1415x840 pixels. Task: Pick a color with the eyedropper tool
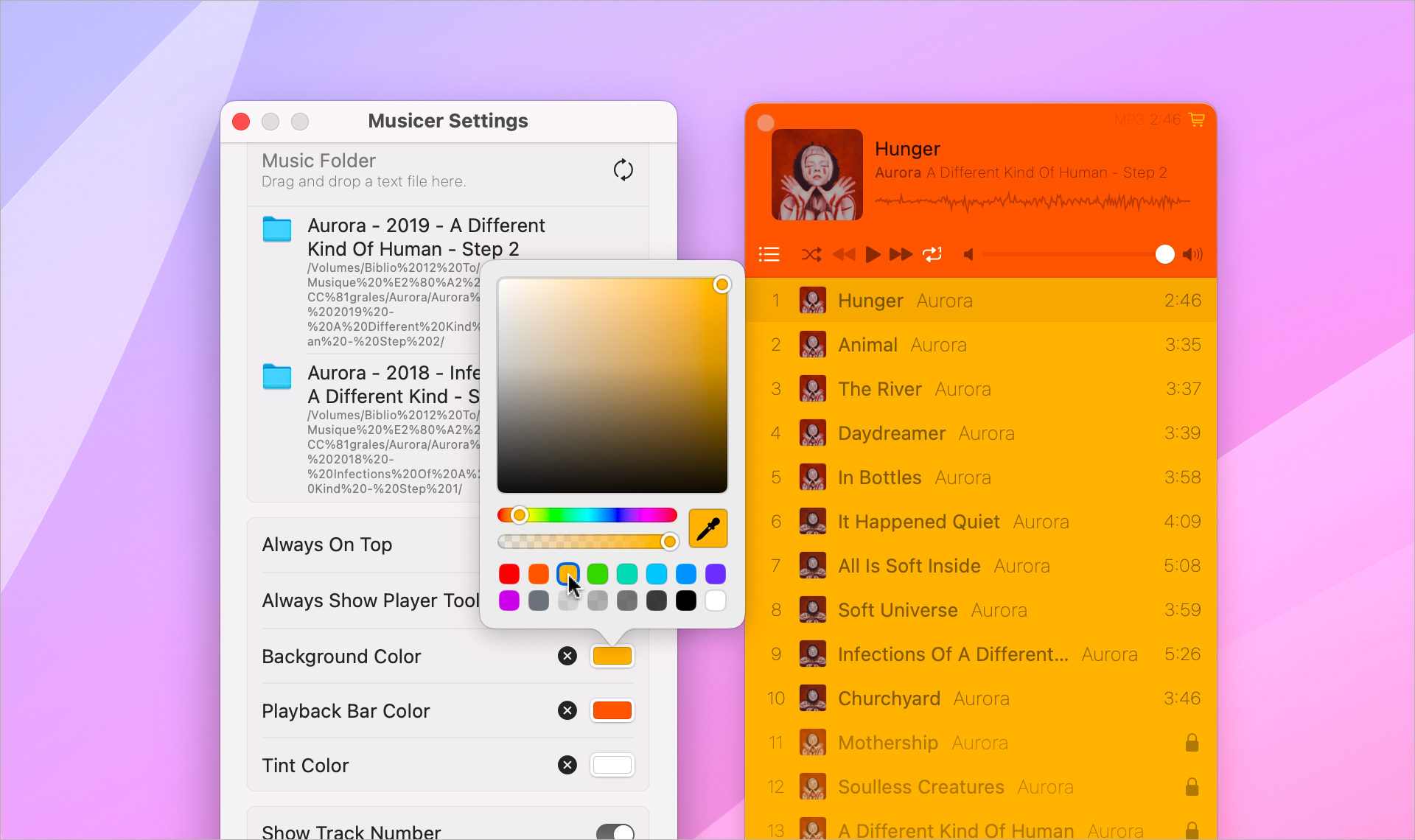[707, 528]
